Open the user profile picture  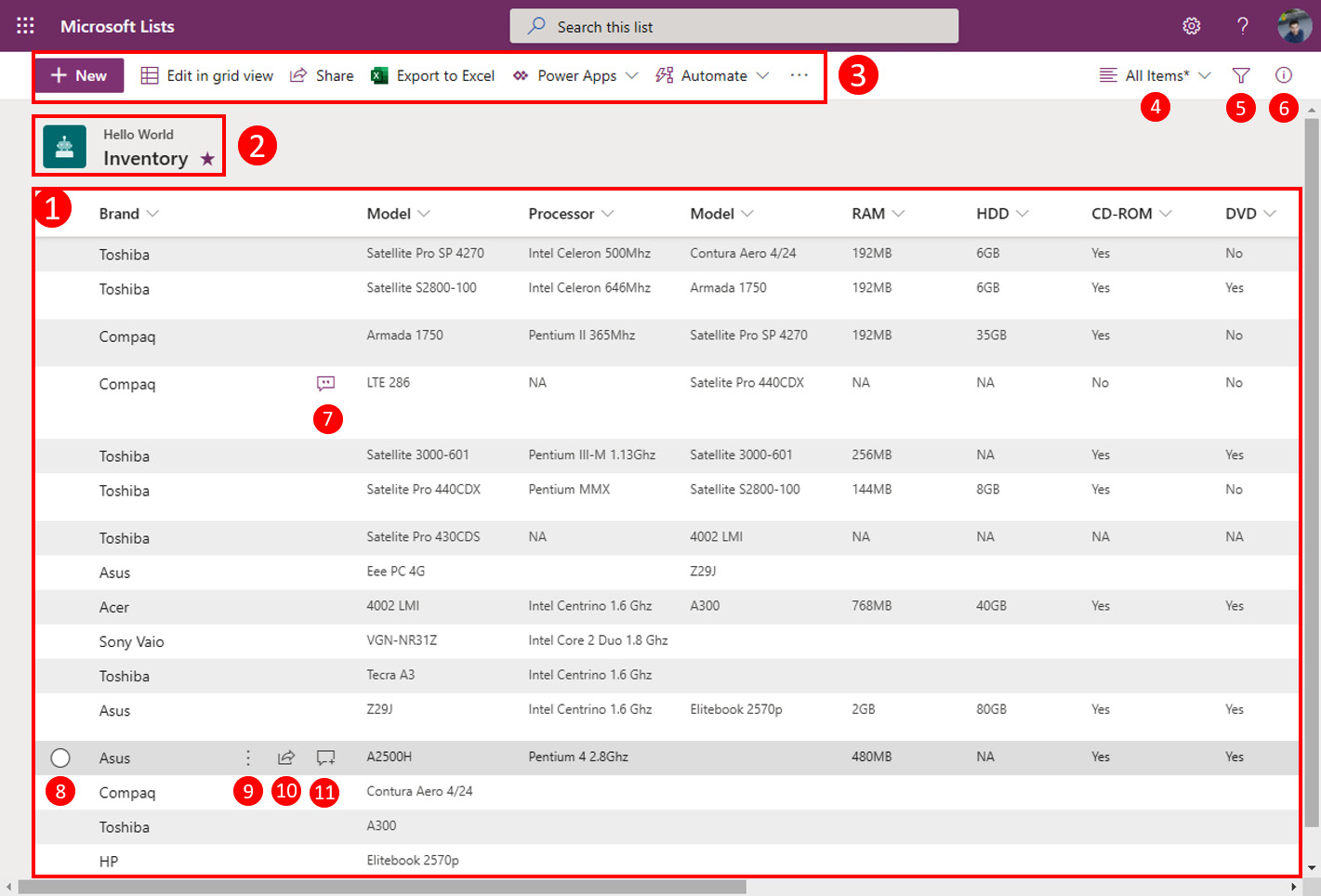(x=1295, y=26)
